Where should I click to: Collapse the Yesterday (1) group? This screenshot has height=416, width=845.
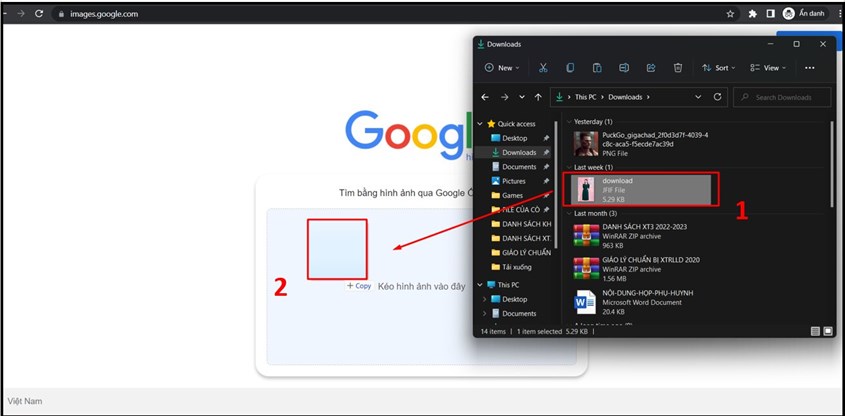coord(569,122)
